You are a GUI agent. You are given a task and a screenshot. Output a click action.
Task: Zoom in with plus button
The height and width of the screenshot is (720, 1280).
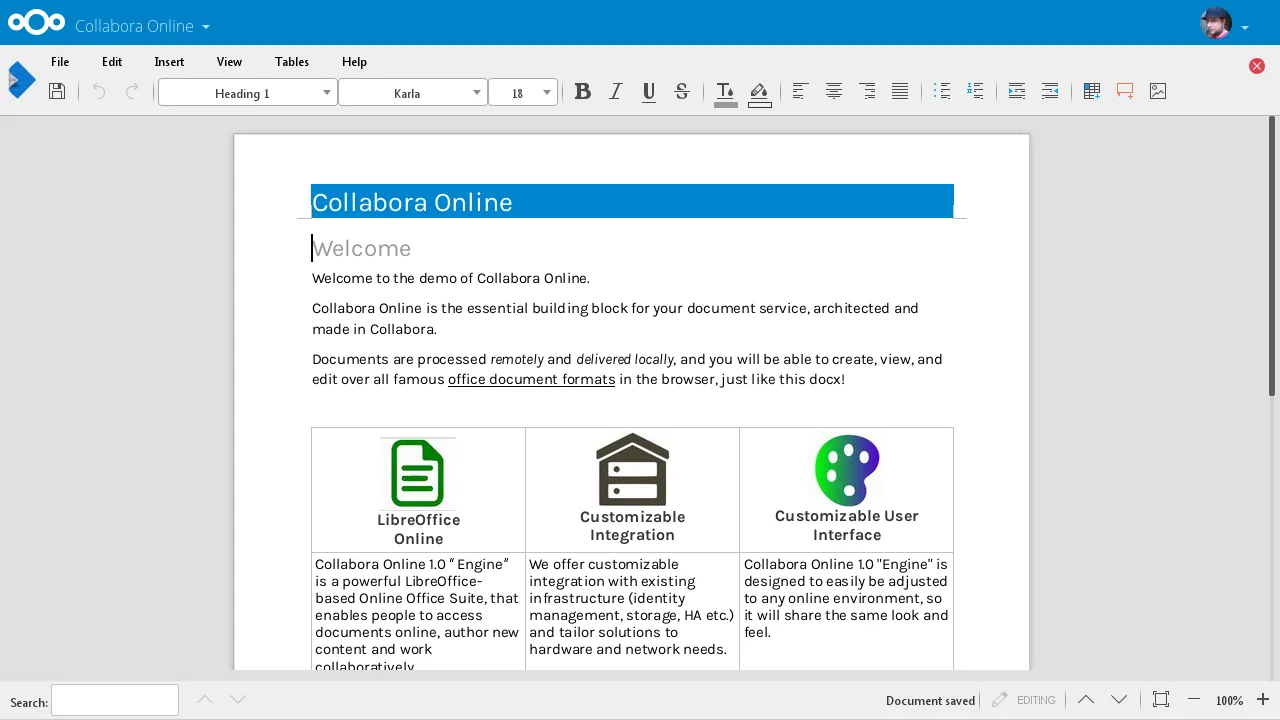[1263, 700]
